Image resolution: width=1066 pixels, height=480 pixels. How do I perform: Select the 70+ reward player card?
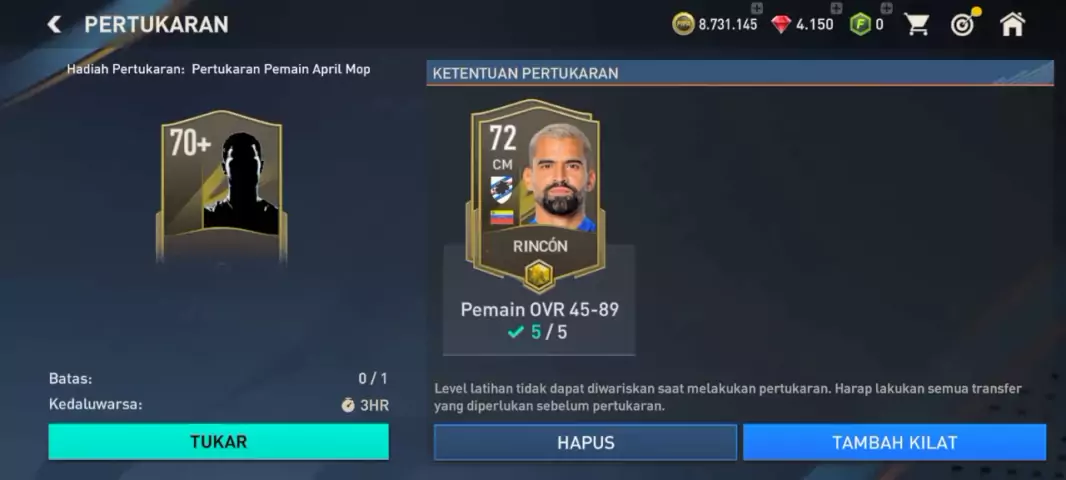point(222,185)
